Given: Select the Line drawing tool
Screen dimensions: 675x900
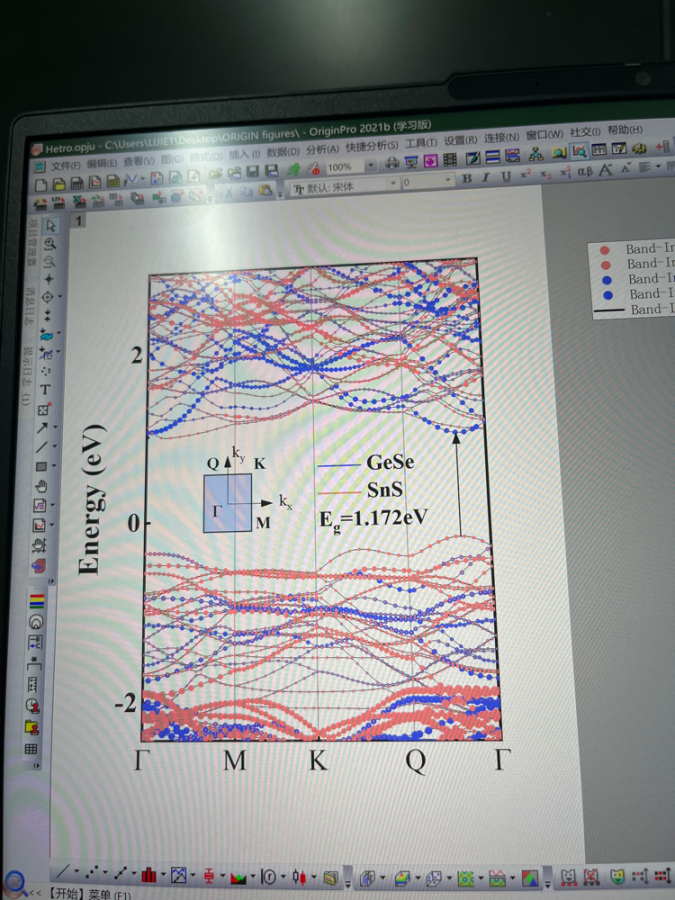Looking at the screenshot, I should click(x=42, y=447).
